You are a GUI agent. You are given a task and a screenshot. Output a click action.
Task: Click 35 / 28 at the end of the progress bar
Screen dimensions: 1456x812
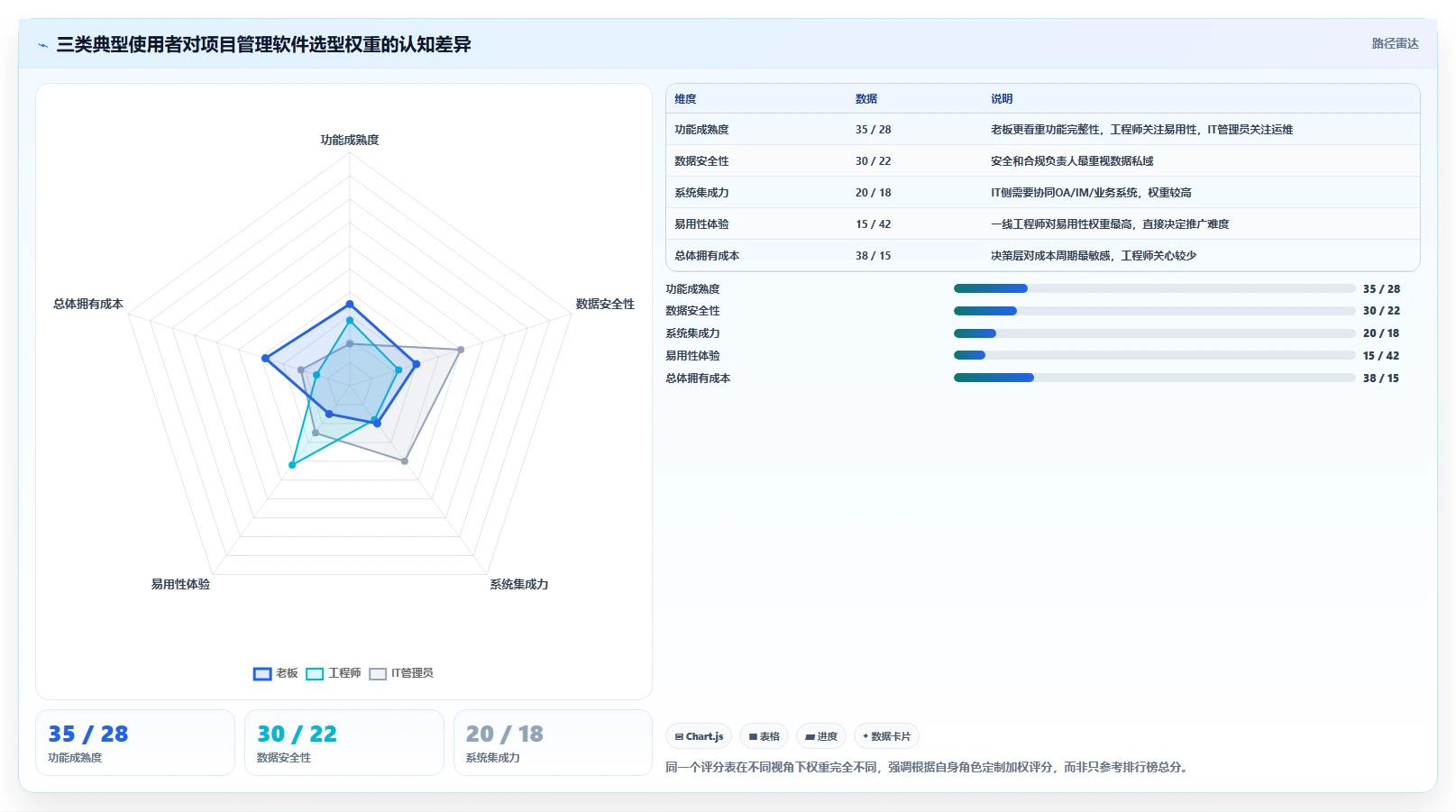pyautogui.click(x=1381, y=289)
